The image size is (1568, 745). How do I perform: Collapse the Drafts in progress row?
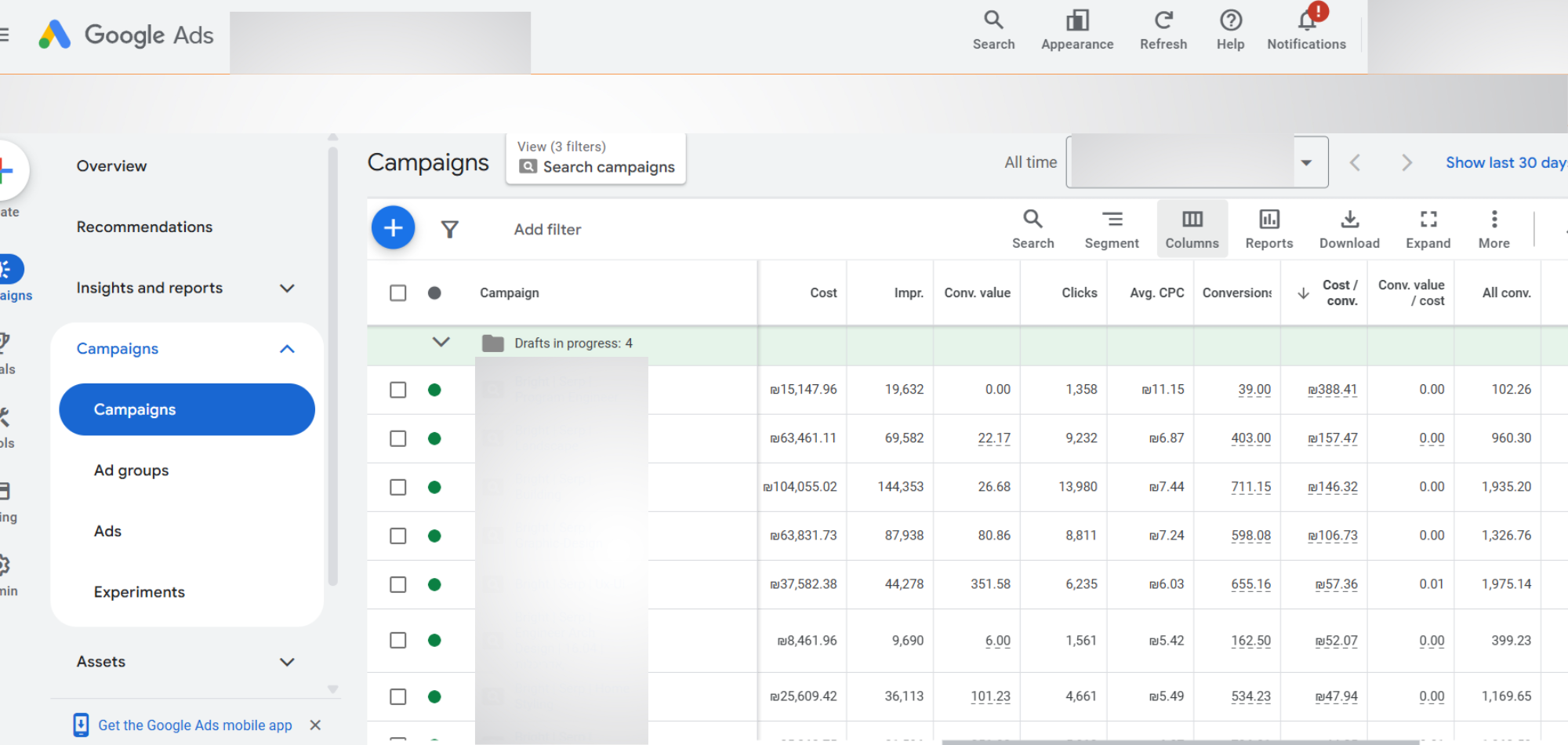coord(441,343)
